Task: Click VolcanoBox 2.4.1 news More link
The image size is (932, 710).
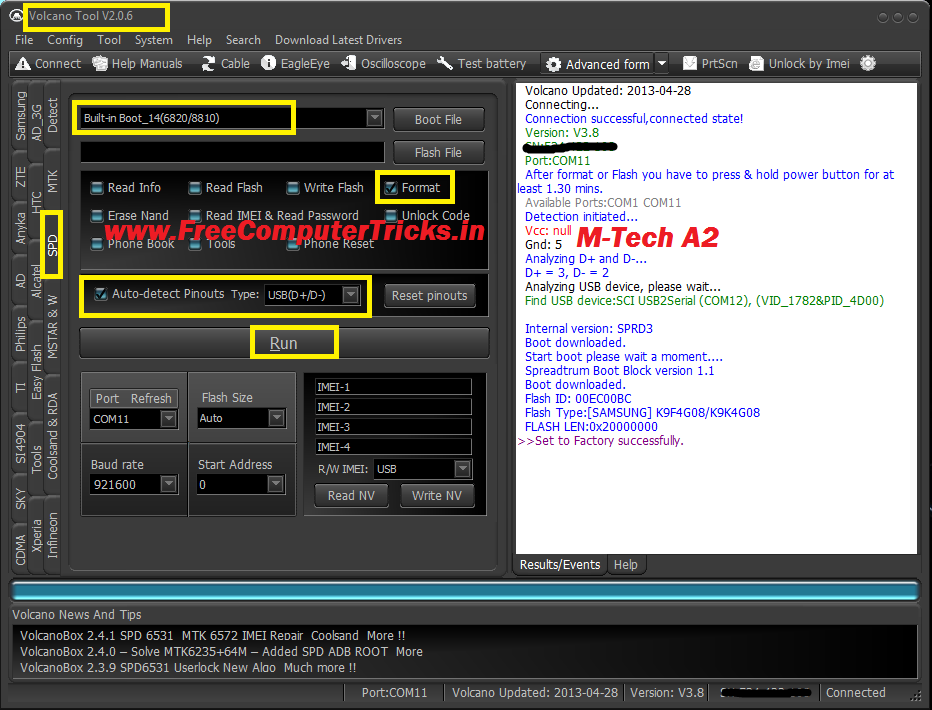Action: [386, 636]
